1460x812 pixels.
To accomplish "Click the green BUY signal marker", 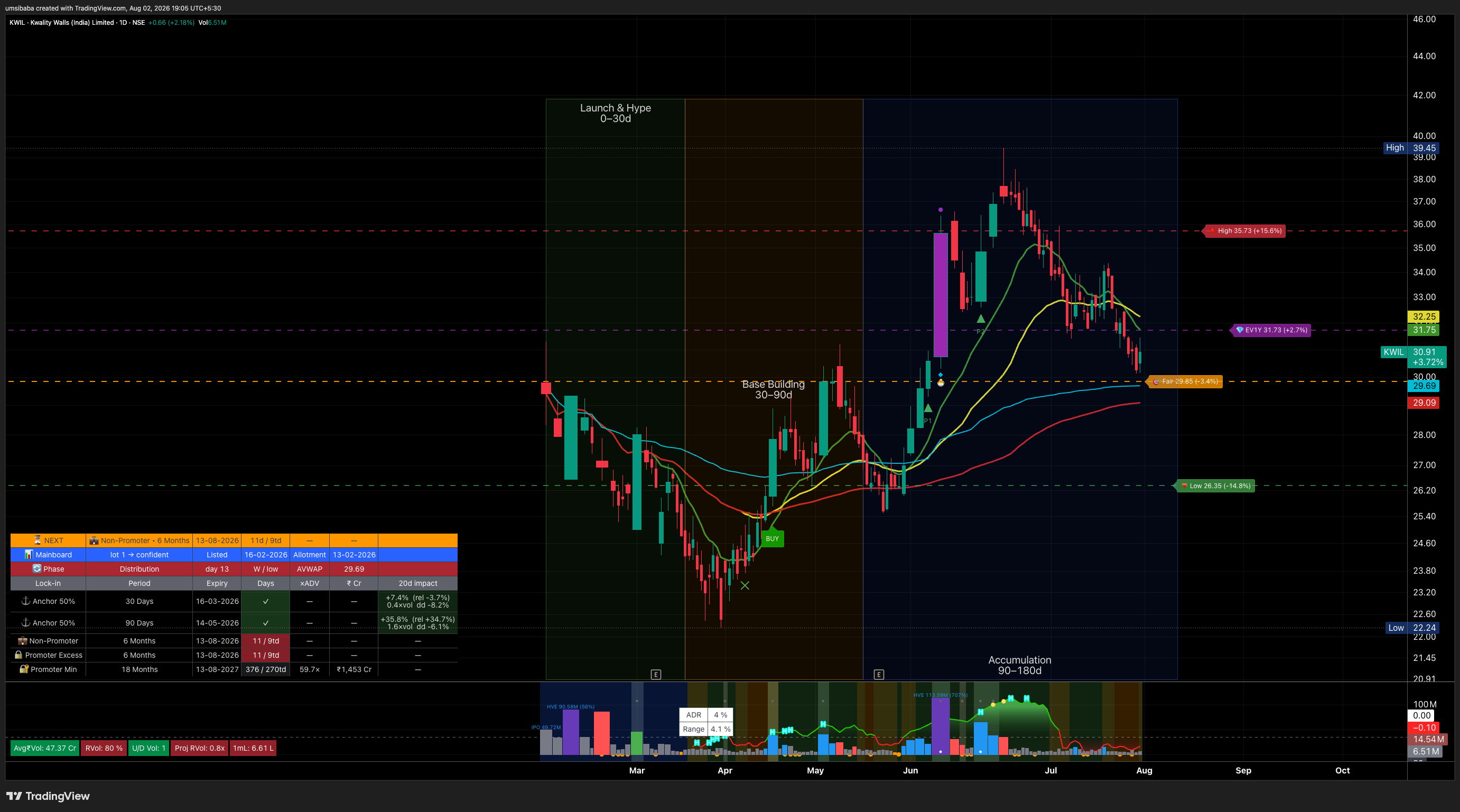I will [772, 537].
